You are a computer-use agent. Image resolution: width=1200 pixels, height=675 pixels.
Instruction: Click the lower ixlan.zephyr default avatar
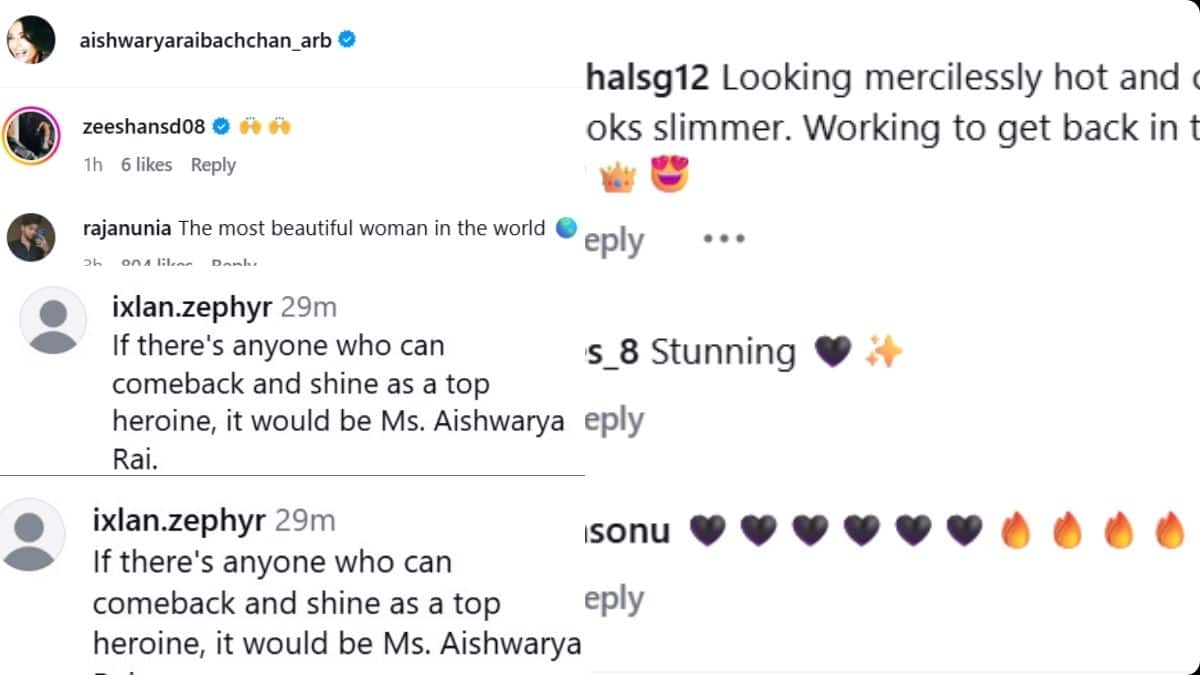tap(33, 534)
